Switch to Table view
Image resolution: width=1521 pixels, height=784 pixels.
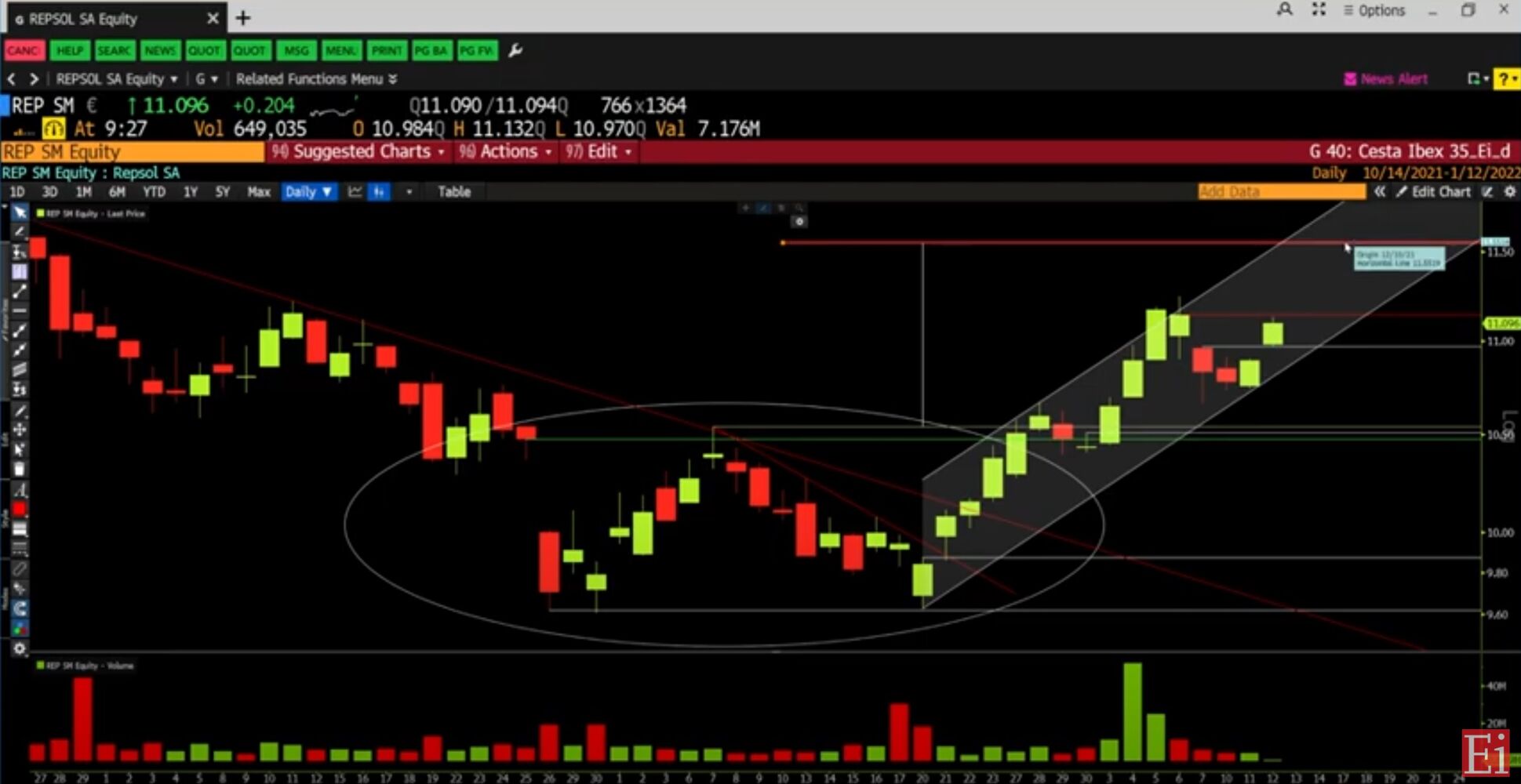pos(454,192)
